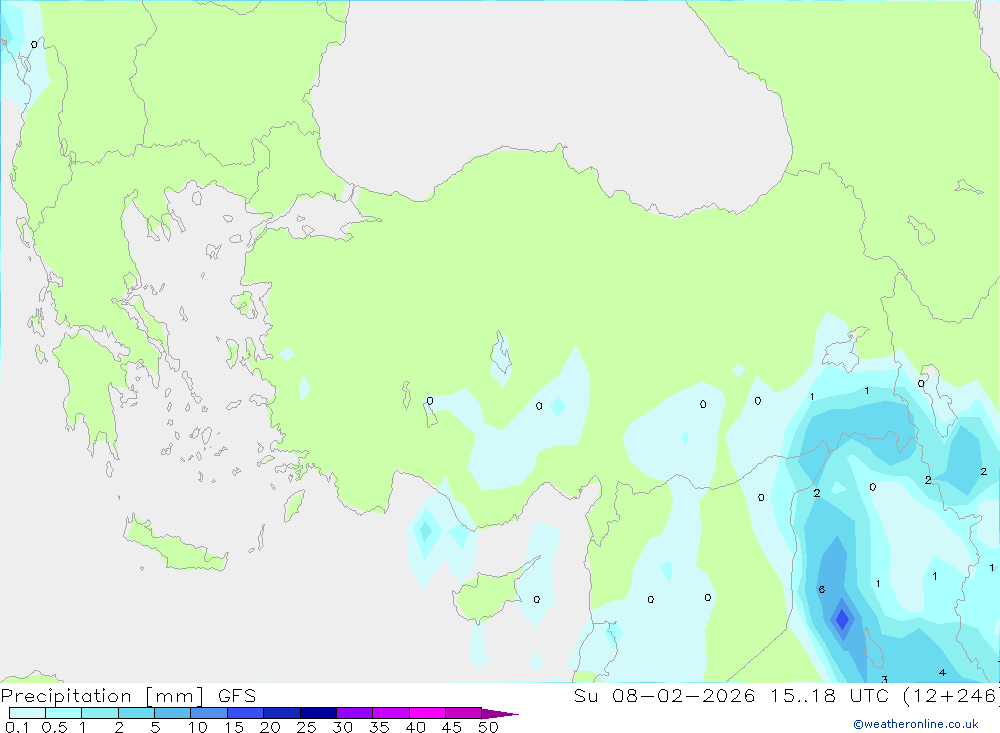Click the '4' precipitation value on map
The width and height of the screenshot is (1000, 733).
coord(942,672)
